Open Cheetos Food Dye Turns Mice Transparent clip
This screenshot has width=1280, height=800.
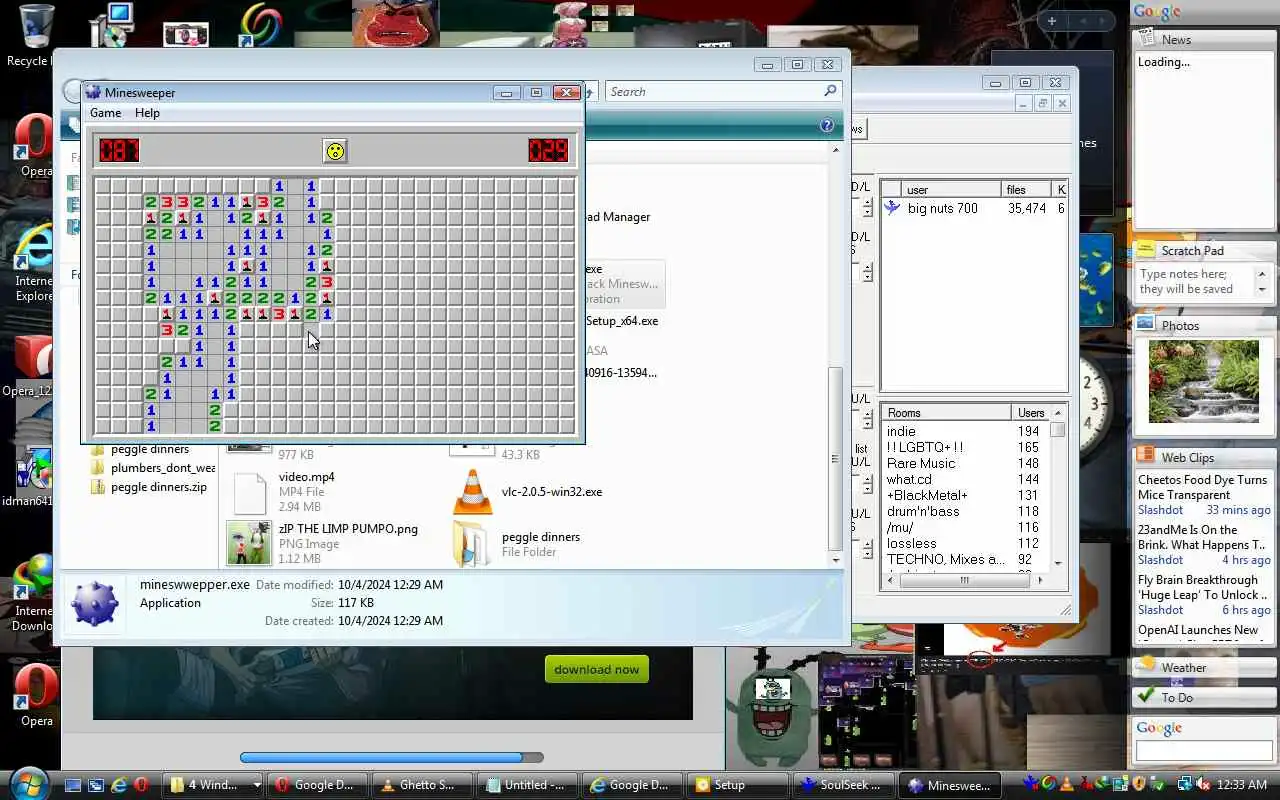point(1203,487)
